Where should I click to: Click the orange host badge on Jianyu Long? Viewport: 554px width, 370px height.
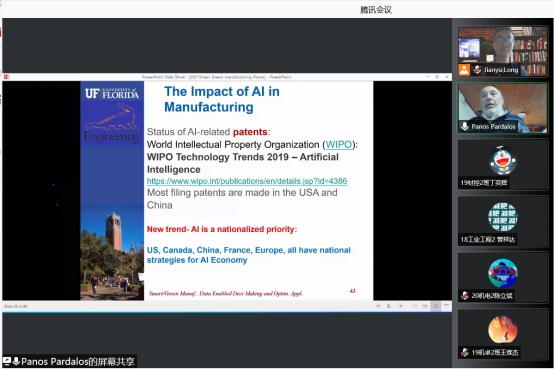pyautogui.click(x=464, y=70)
